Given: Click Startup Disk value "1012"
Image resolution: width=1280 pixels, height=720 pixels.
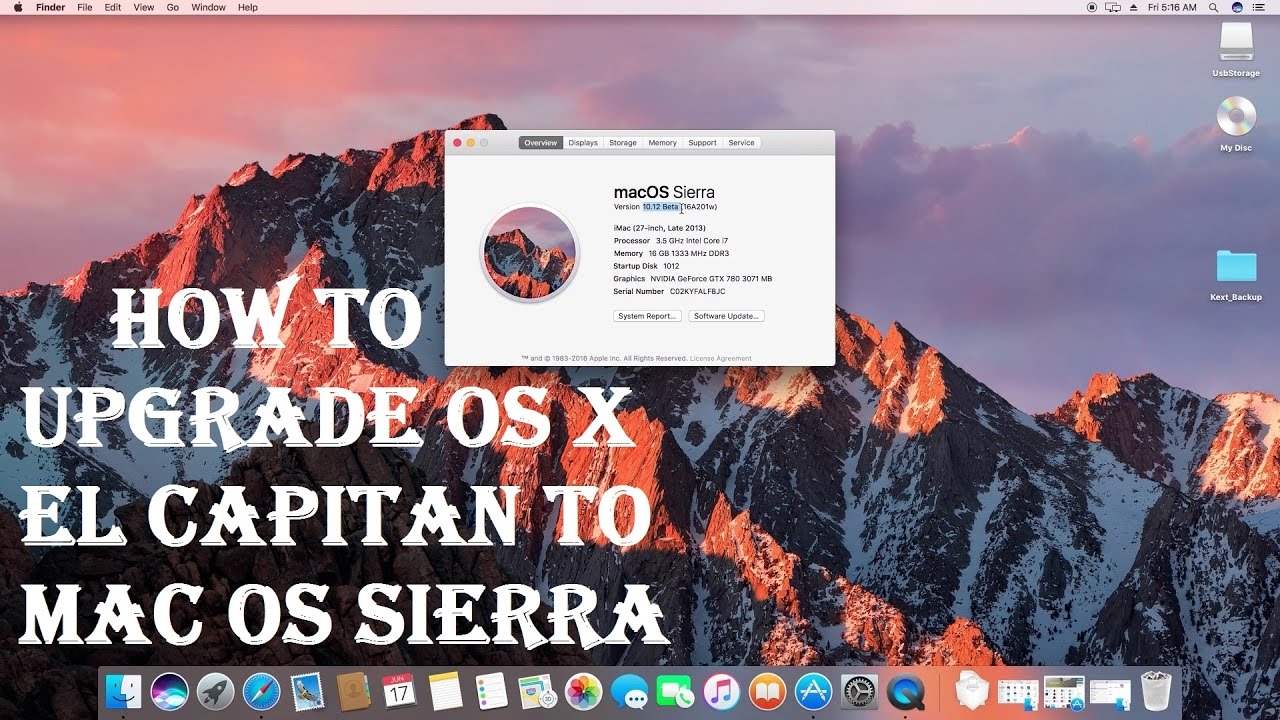Looking at the screenshot, I should [671, 266].
